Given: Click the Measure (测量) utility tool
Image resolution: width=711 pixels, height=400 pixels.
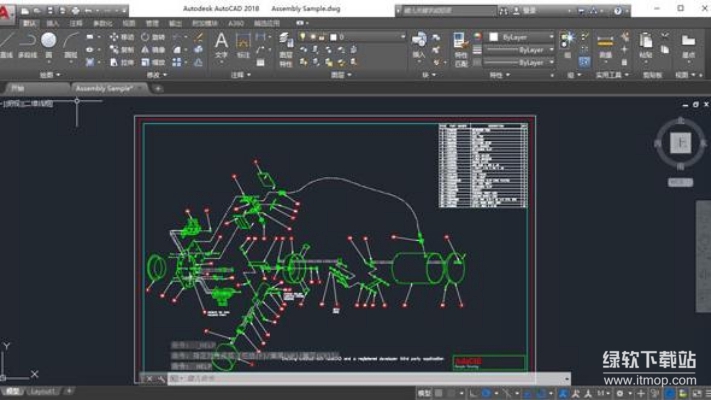Looking at the screenshot, I should click(x=605, y=45).
